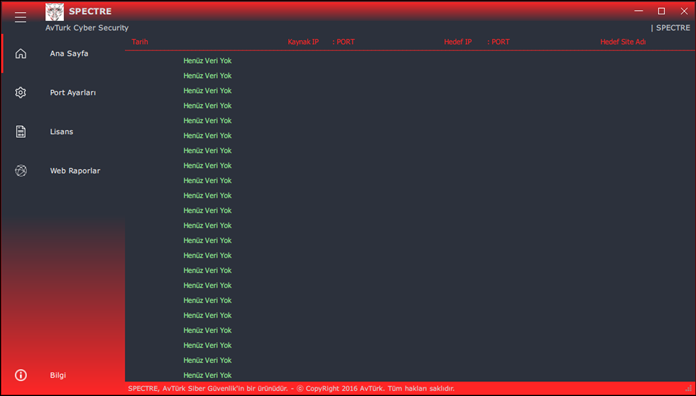This screenshot has height=396, width=696.
Task: Minimize the SPECTRE window
Action: 639,11
